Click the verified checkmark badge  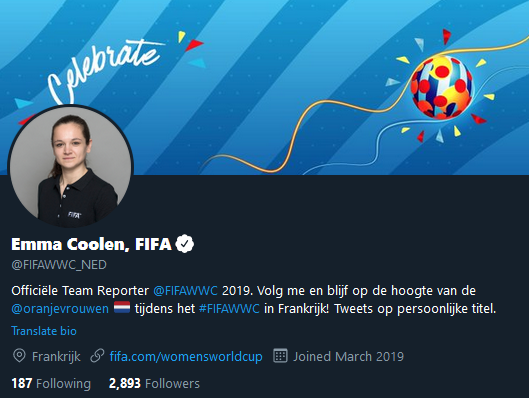point(185,244)
